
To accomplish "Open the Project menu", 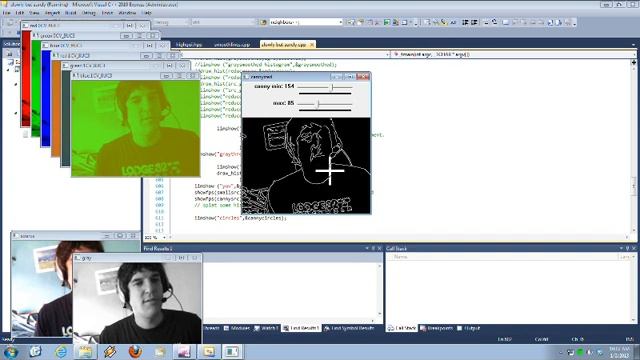I will (x=52, y=13).
